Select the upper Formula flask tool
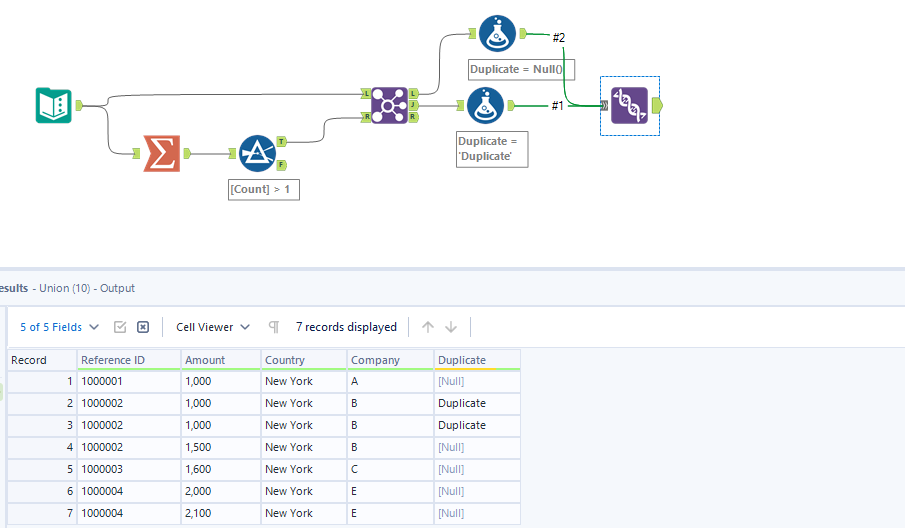Screen dimensions: 905x528 pyautogui.click(x=497, y=33)
